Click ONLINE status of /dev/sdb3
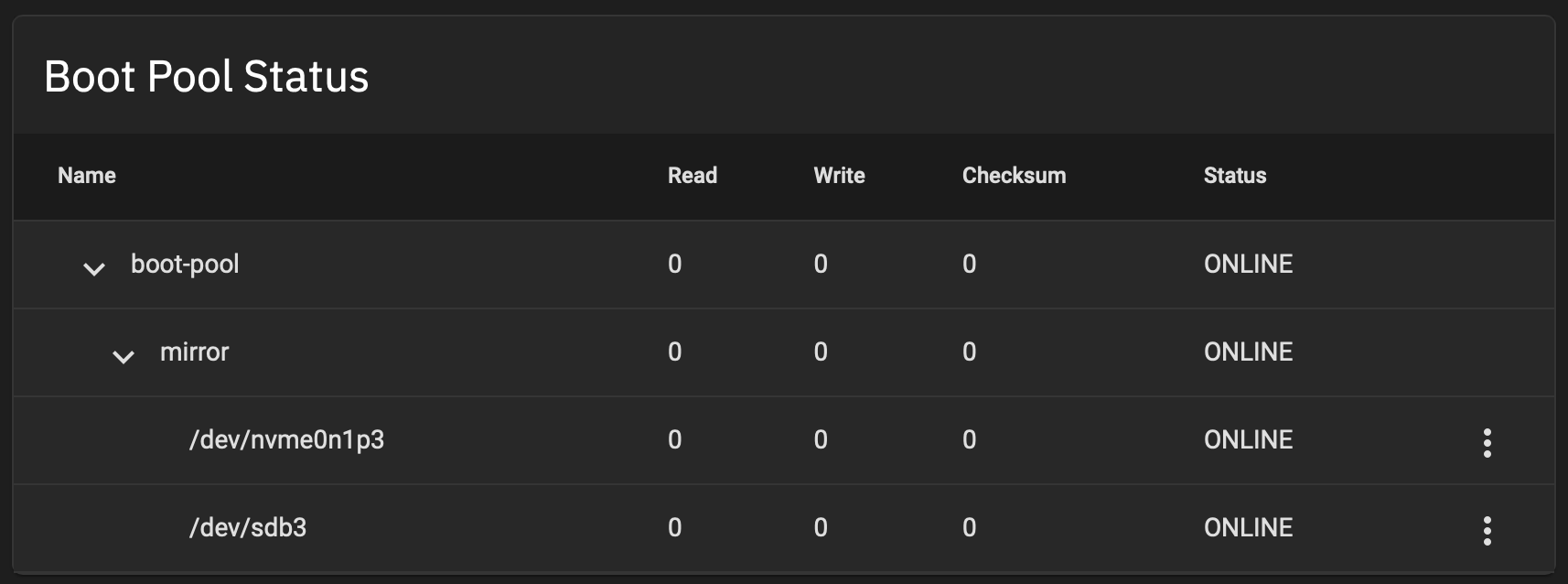 (1248, 527)
